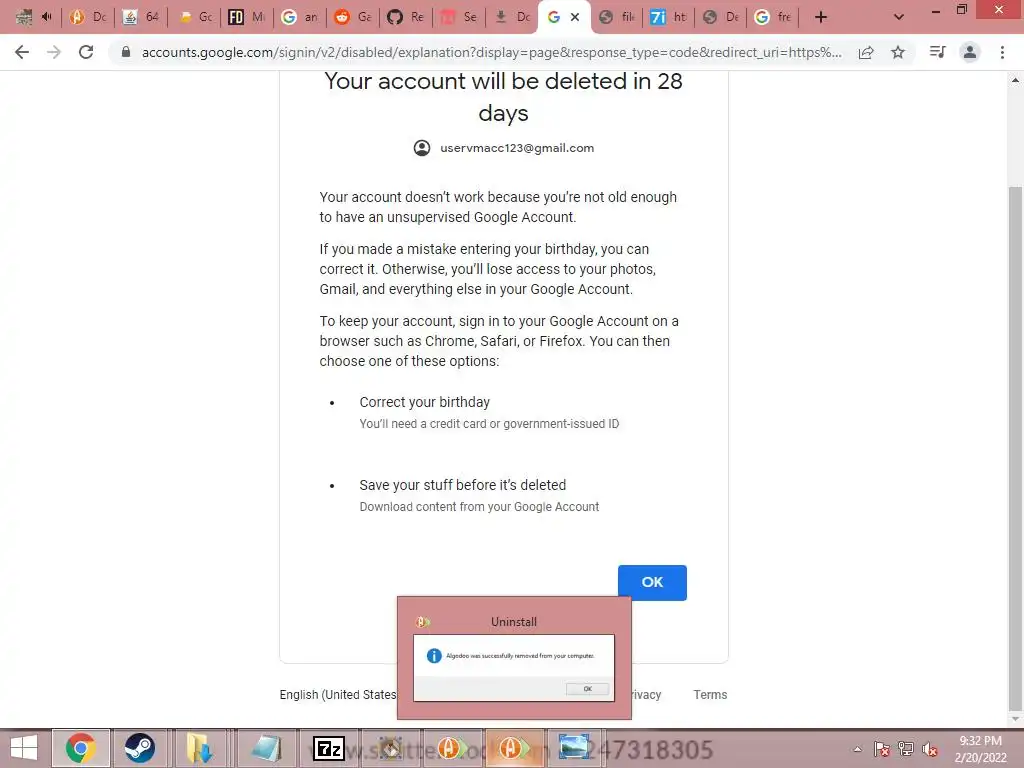Switch to the 'FD Mi' tab
Viewport: 1024px width, 768px height.
[247, 17]
